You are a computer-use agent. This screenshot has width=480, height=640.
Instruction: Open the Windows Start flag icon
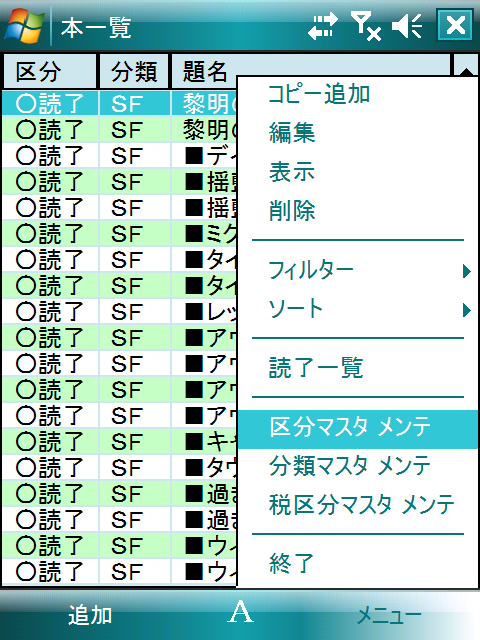click(x=25, y=26)
